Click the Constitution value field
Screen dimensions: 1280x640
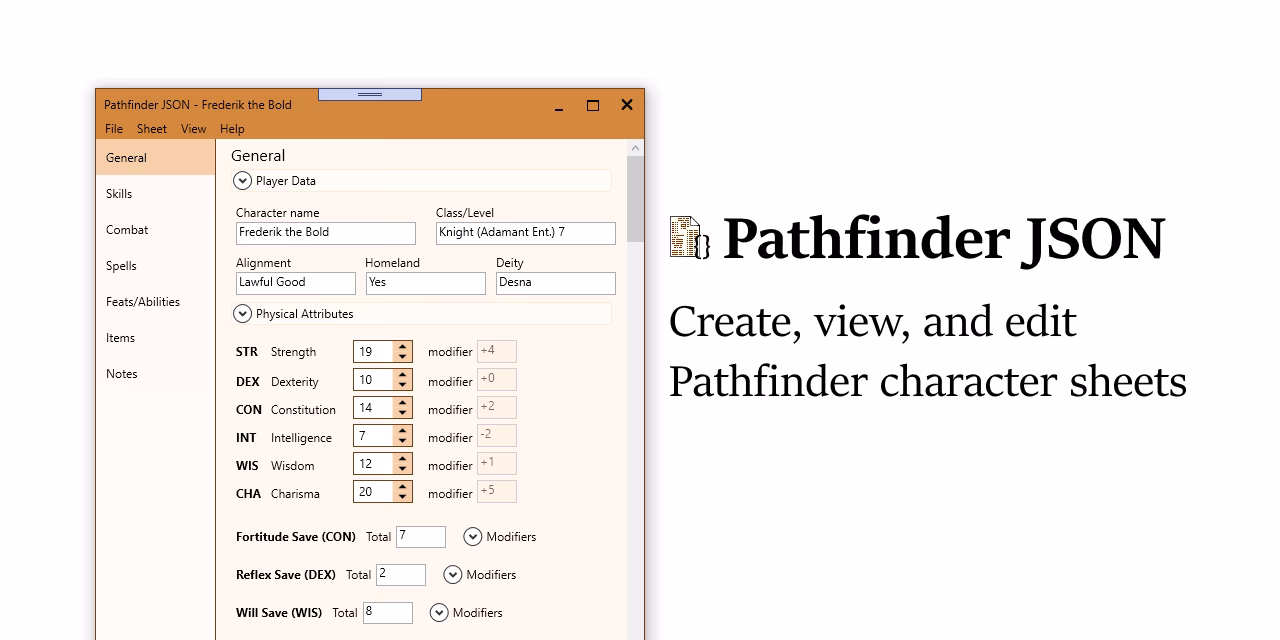point(373,408)
